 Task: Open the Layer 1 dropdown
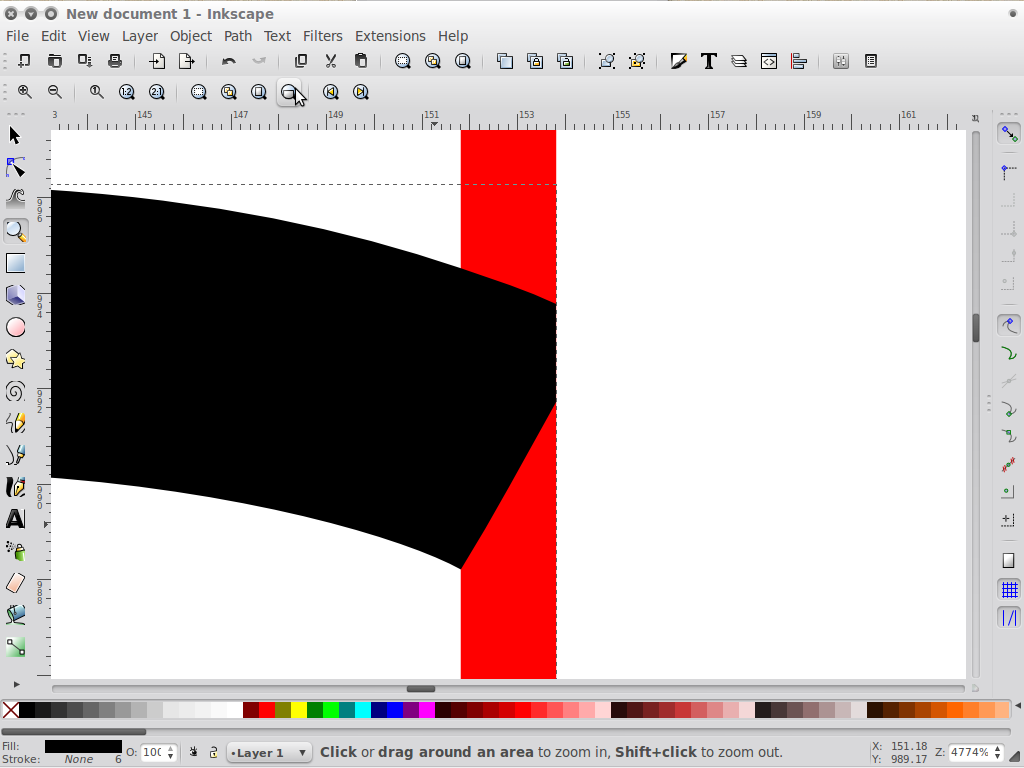click(268, 752)
